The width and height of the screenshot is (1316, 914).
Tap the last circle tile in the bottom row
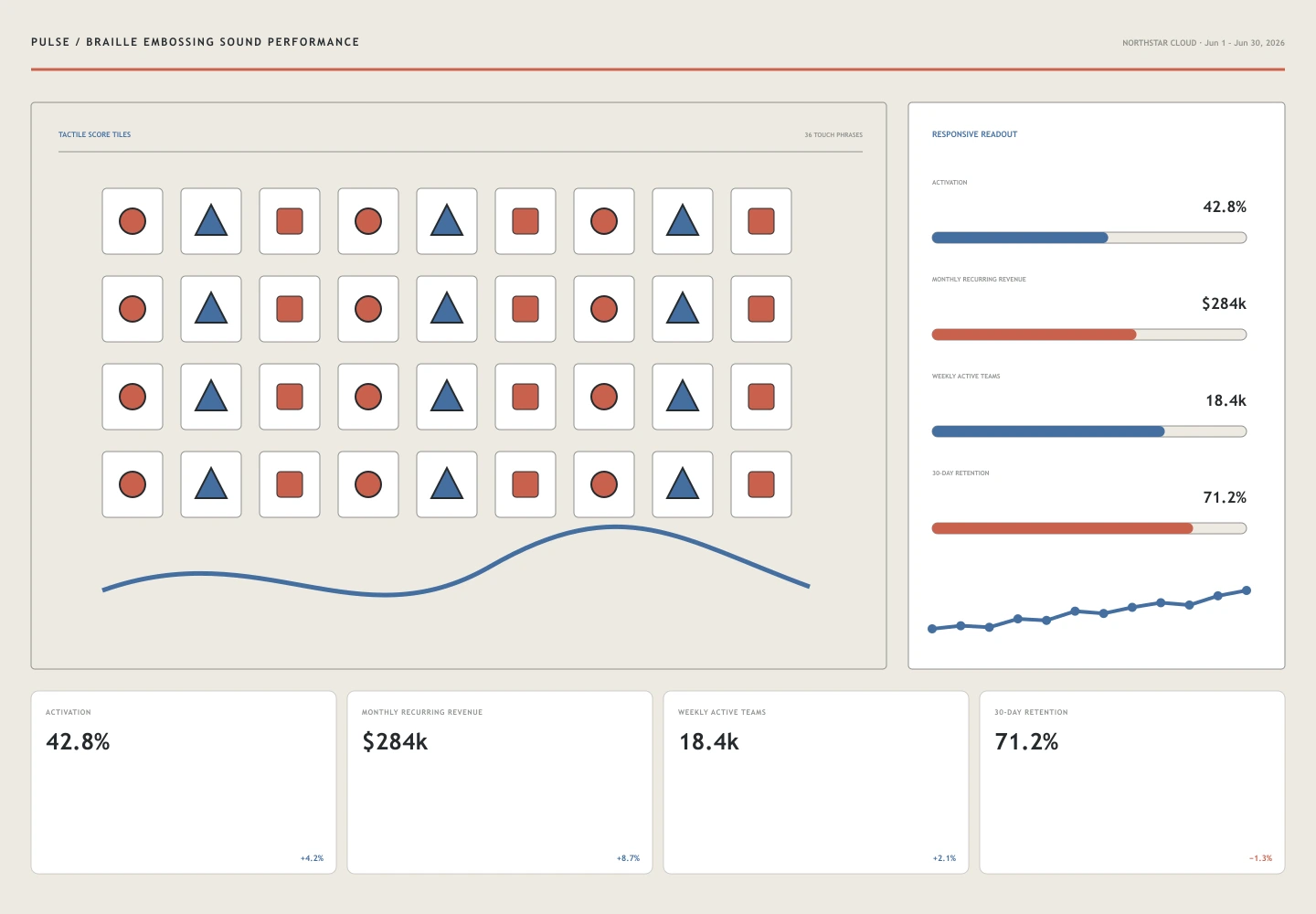[x=604, y=484]
